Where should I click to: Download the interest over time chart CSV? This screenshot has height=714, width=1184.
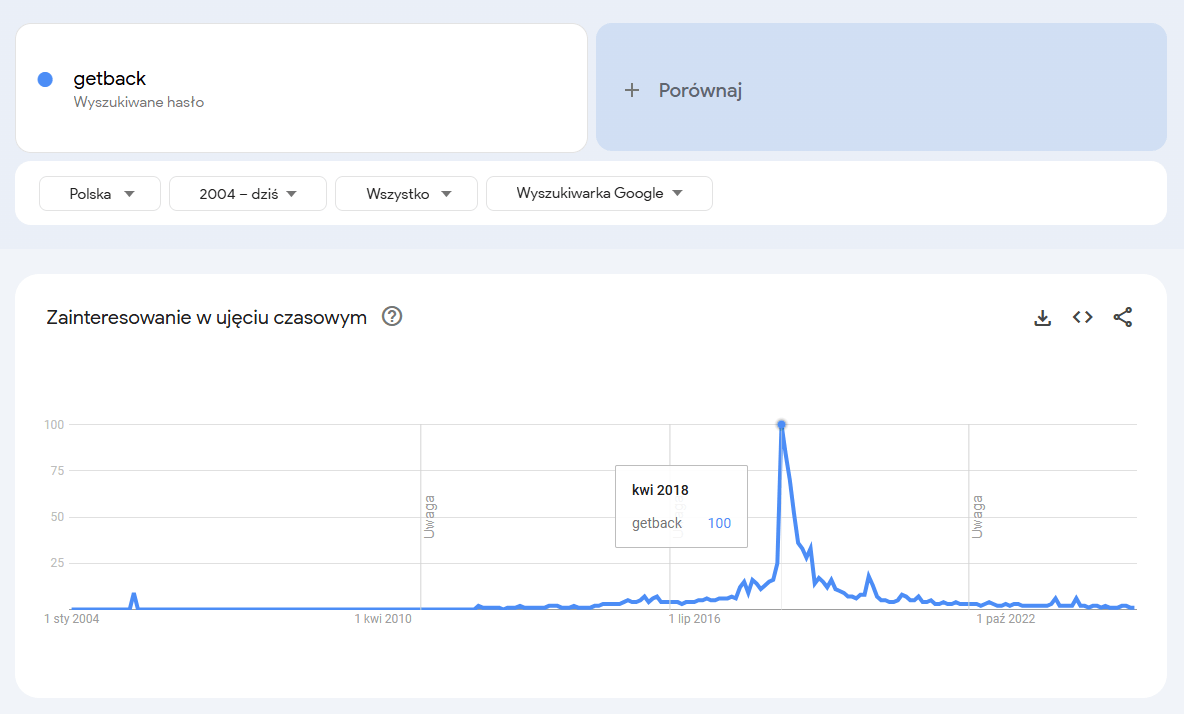click(x=1042, y=318)
